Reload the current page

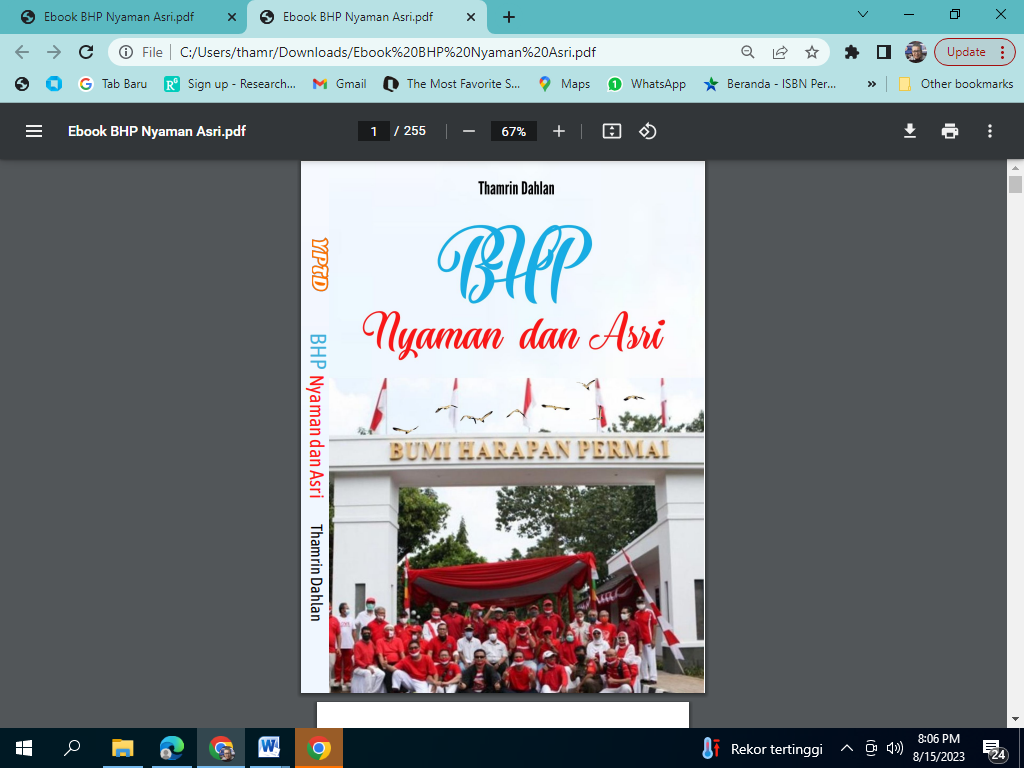click(86, 52)
